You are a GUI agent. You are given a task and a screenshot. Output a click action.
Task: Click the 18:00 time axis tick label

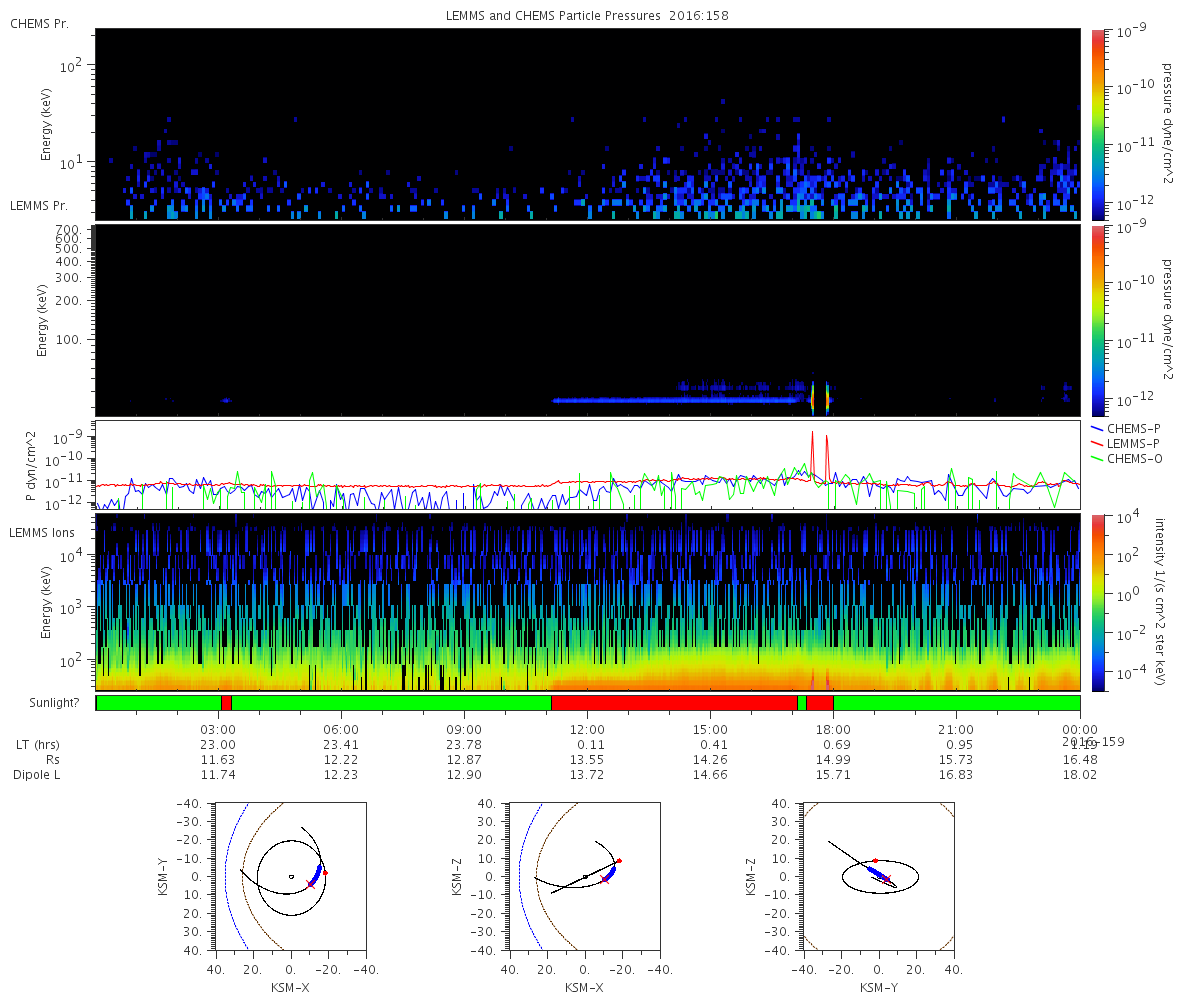[833, 729]
